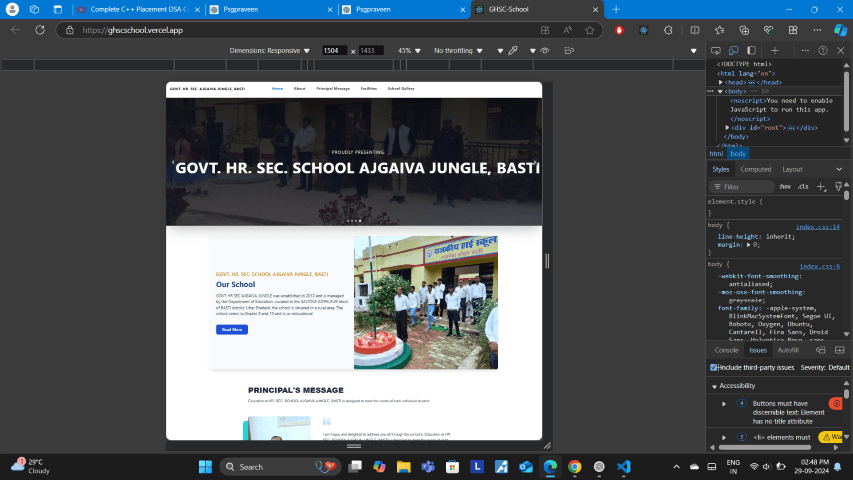
Task: Click the Windows taskbar Search box
Action: (280, 466)
